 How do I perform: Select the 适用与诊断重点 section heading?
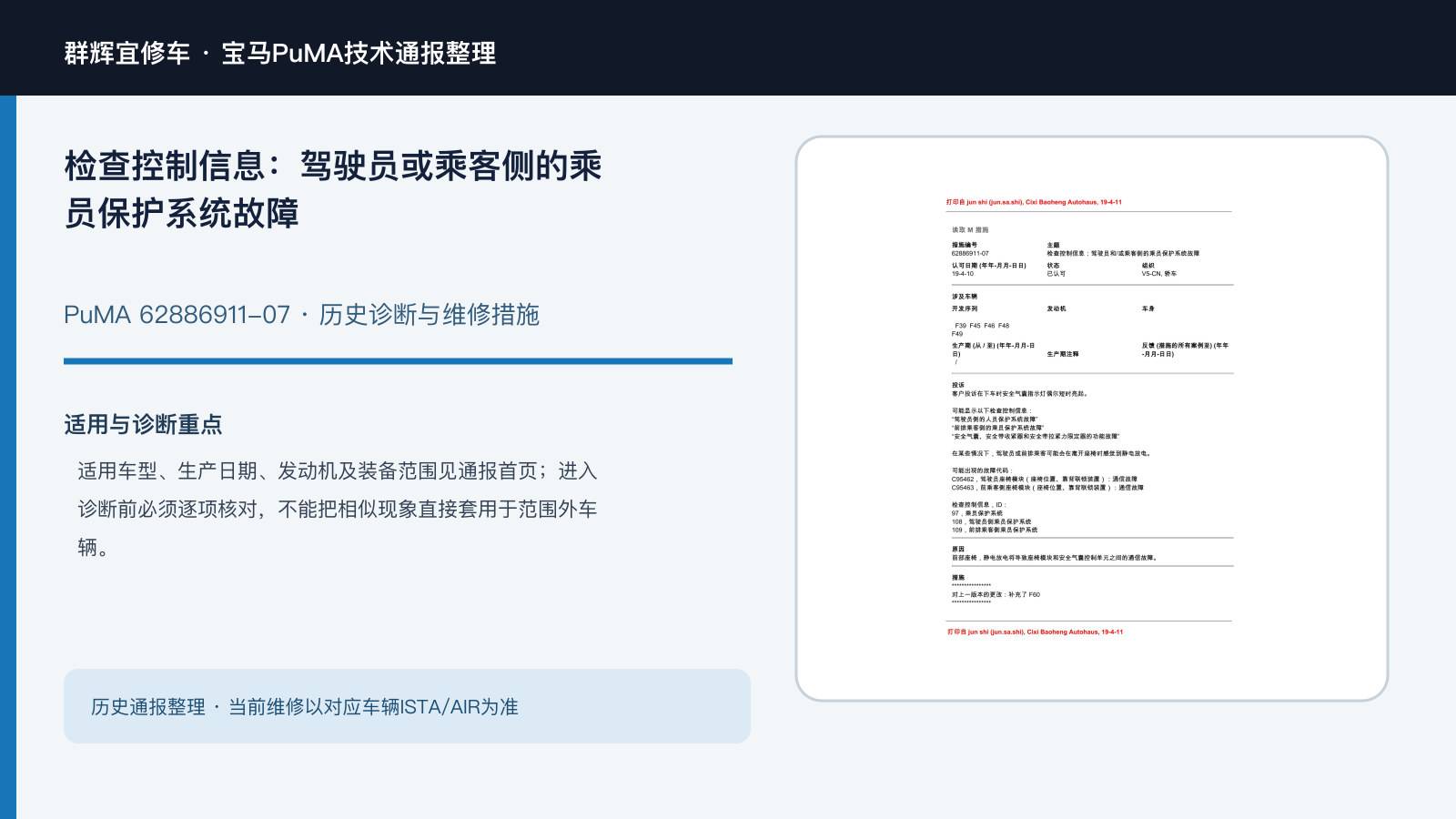[x=143, y=425]
